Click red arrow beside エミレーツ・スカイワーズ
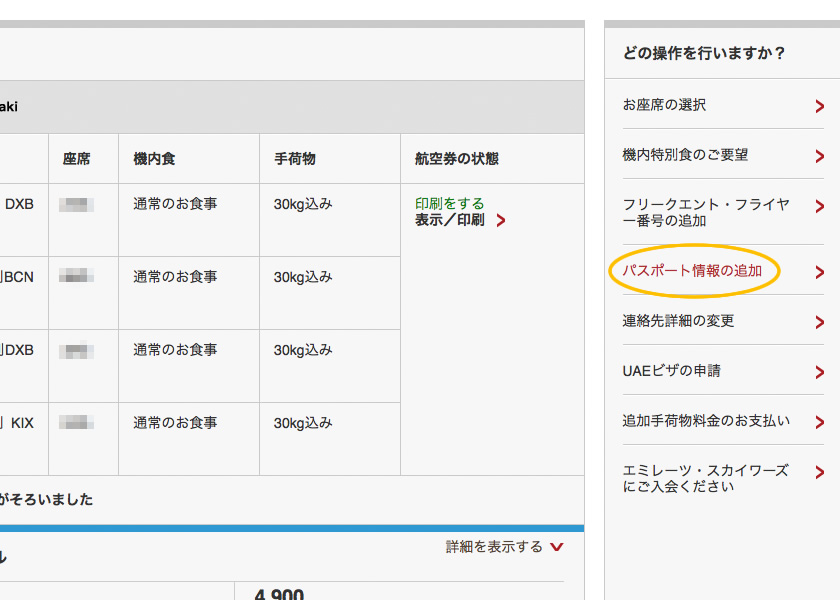 pyautogui.click(x=819, y=472)
